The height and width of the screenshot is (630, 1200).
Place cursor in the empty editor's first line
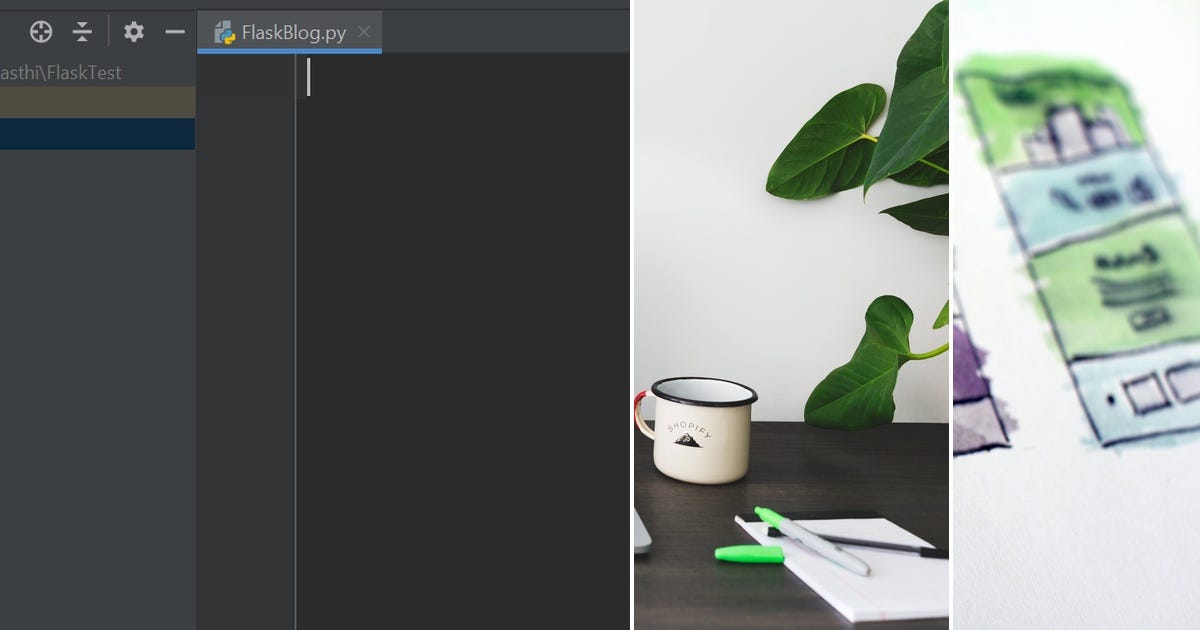point(463,77)
